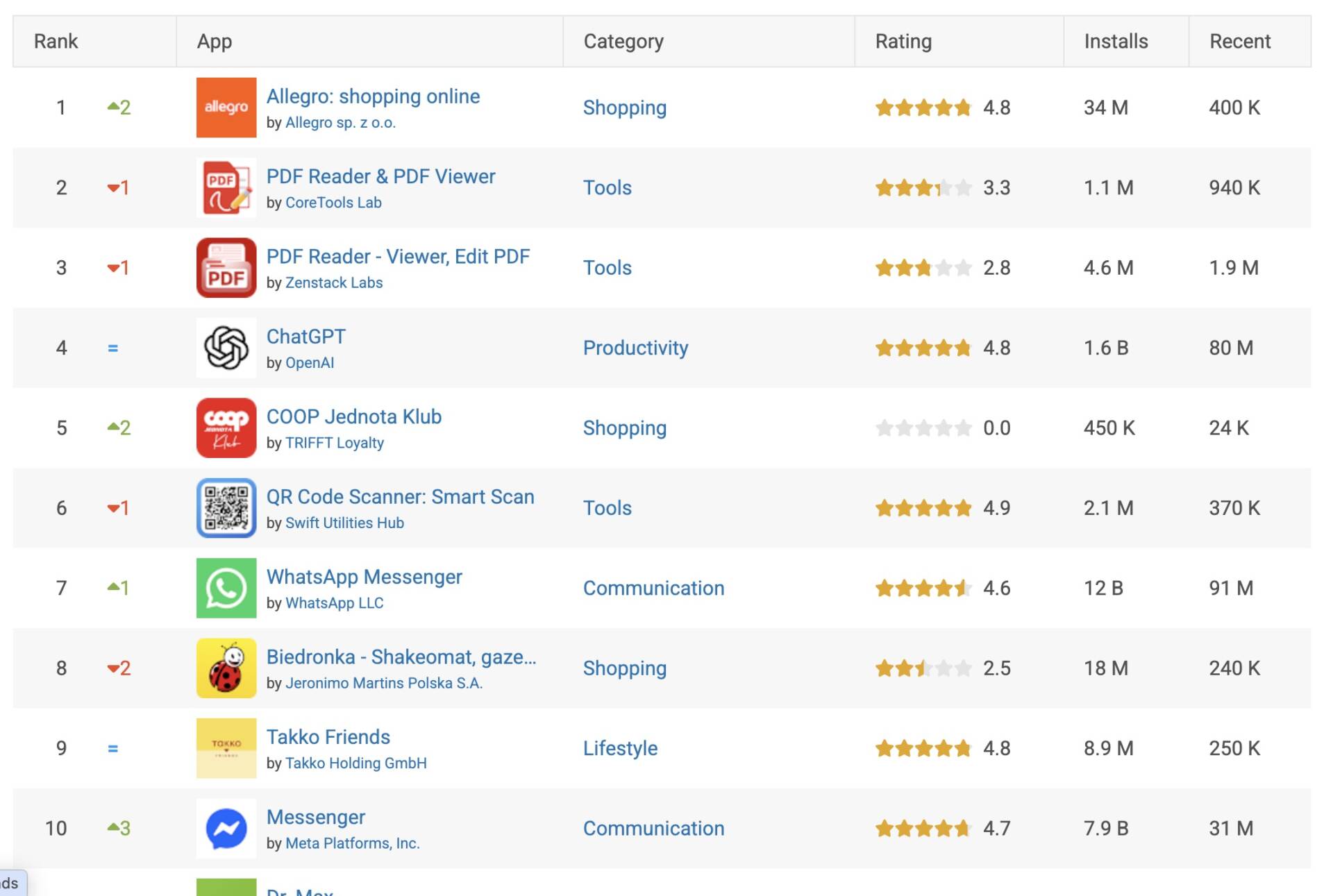Viewport: 1333px width, 896px height.
Task: Open the Allegro orange app icon
Action: pos(226,108)
